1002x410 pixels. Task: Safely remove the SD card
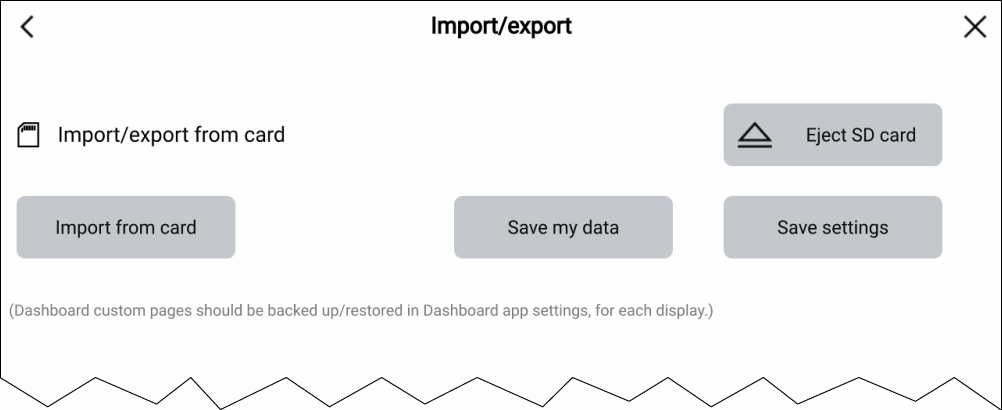tap(832, 135)
